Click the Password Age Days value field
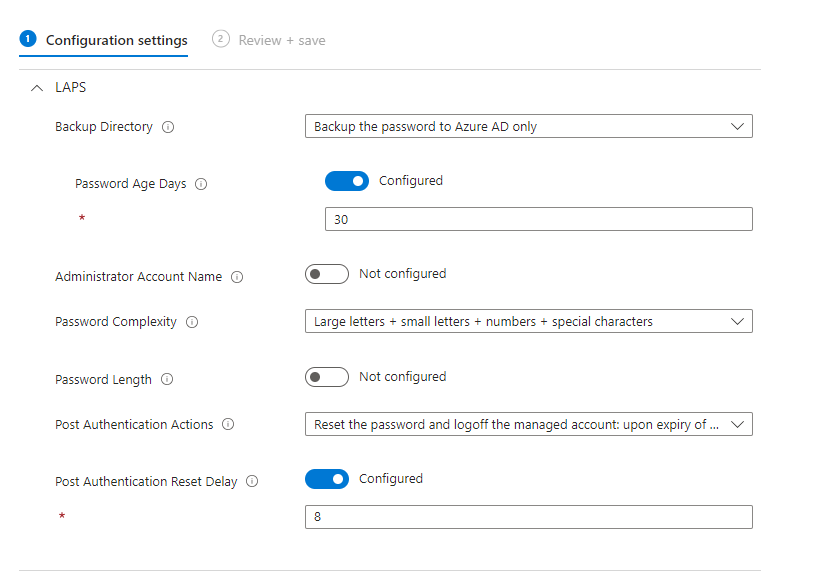 538,219
